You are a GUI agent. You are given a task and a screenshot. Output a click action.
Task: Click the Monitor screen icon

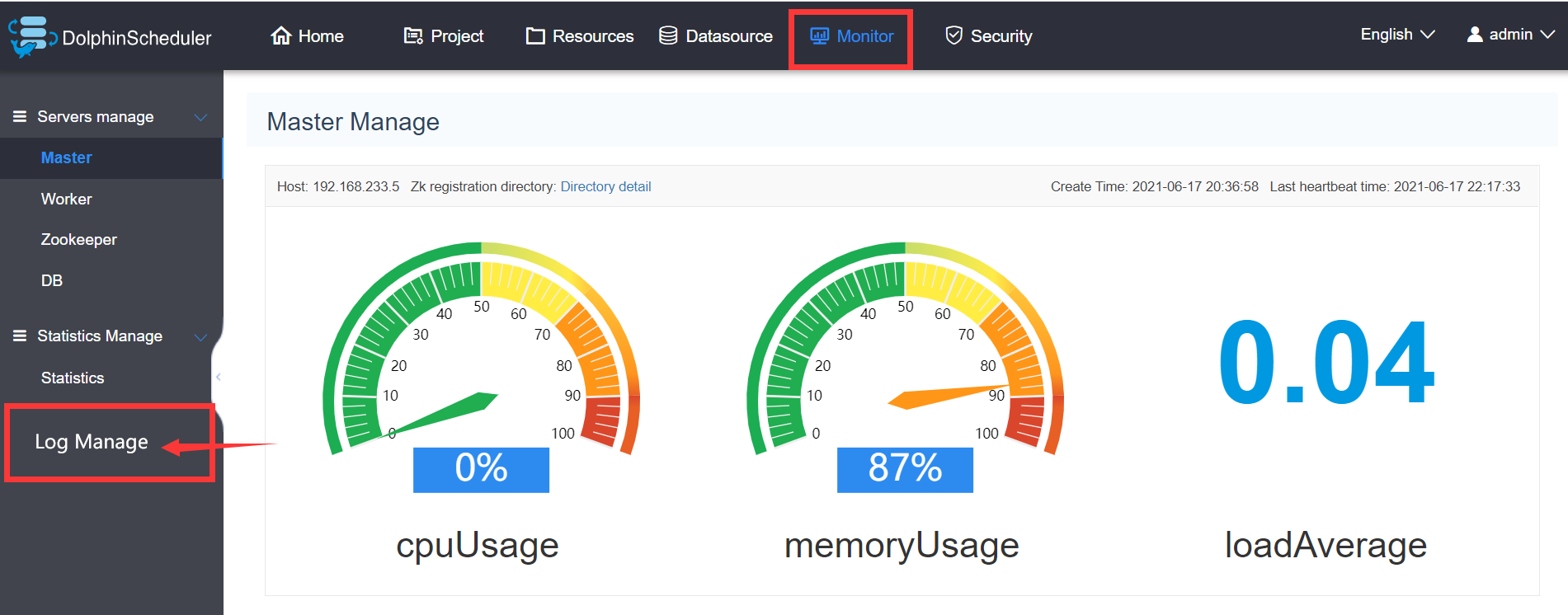[x=819, y=35]
